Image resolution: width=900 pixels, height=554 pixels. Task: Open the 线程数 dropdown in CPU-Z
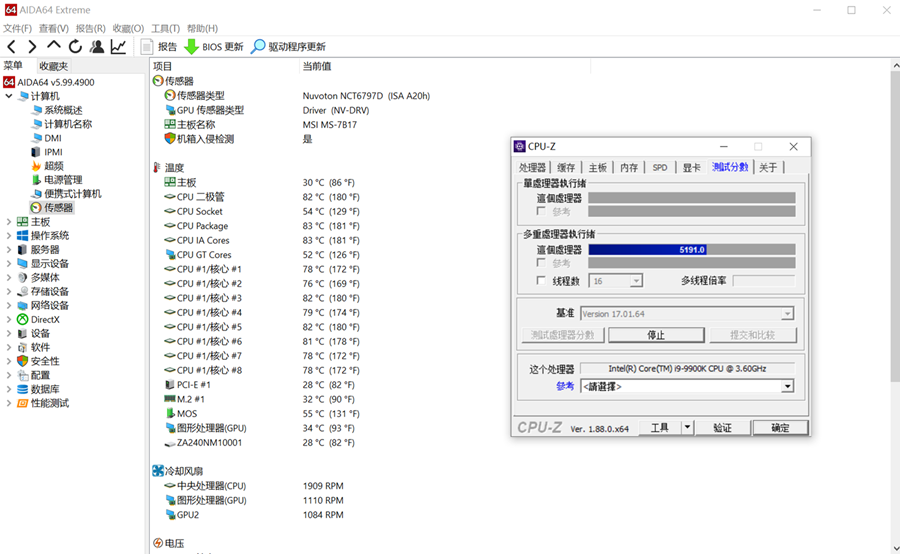click(x=636, y=281)
